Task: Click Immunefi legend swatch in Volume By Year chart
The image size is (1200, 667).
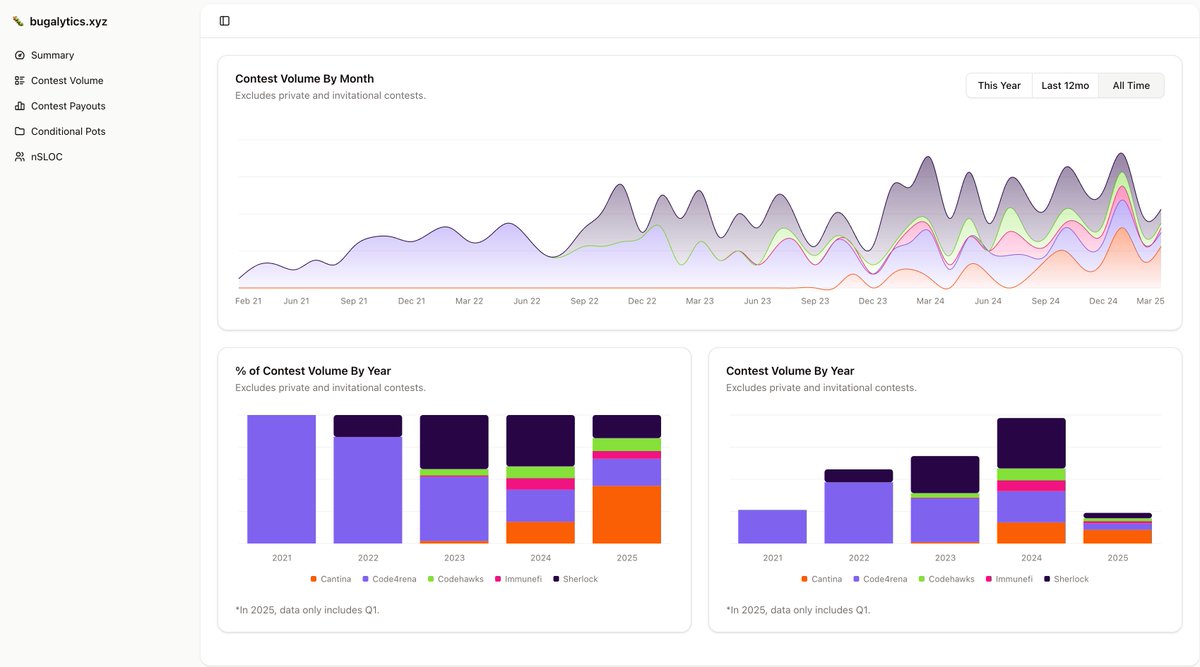Action: point(989,579)
